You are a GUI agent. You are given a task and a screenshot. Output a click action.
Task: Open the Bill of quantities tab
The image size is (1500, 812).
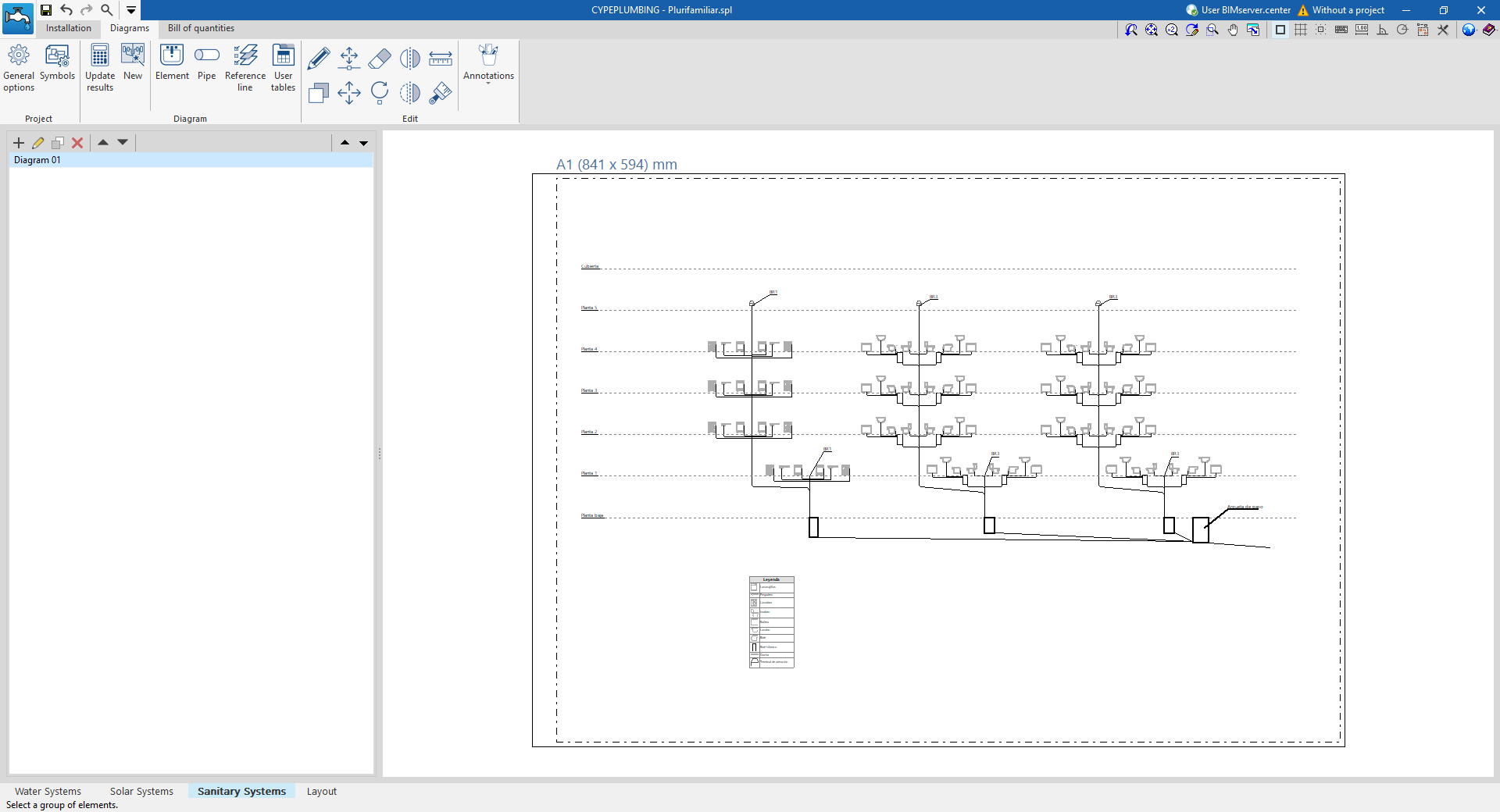(201, 28)
